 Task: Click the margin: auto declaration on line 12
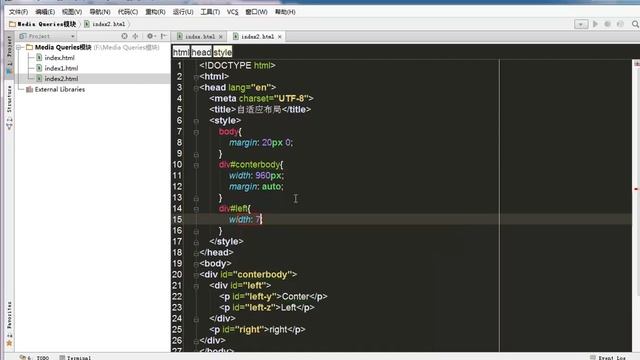(256, 187)
